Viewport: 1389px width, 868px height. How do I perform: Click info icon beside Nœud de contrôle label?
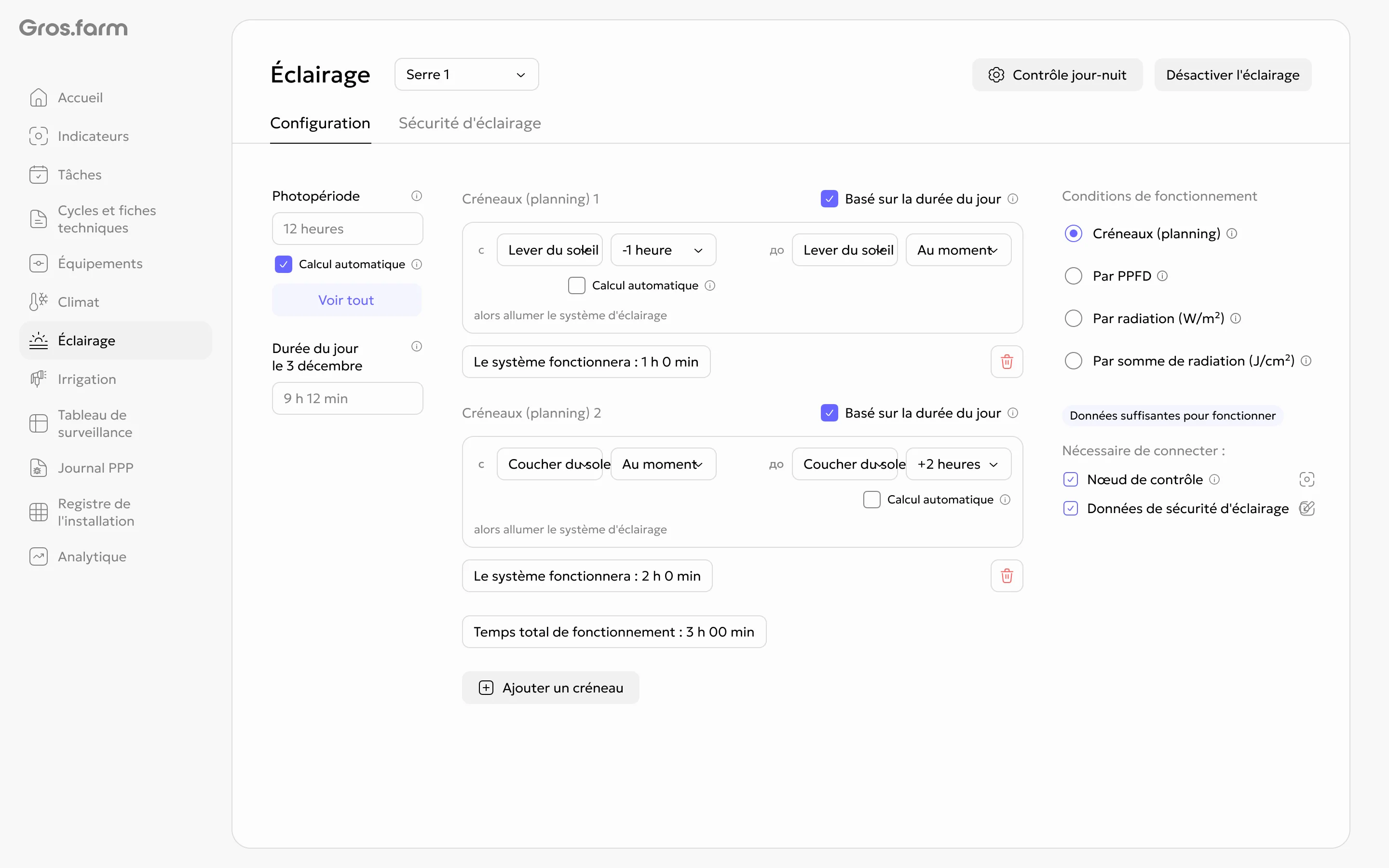click(1214, 479)
